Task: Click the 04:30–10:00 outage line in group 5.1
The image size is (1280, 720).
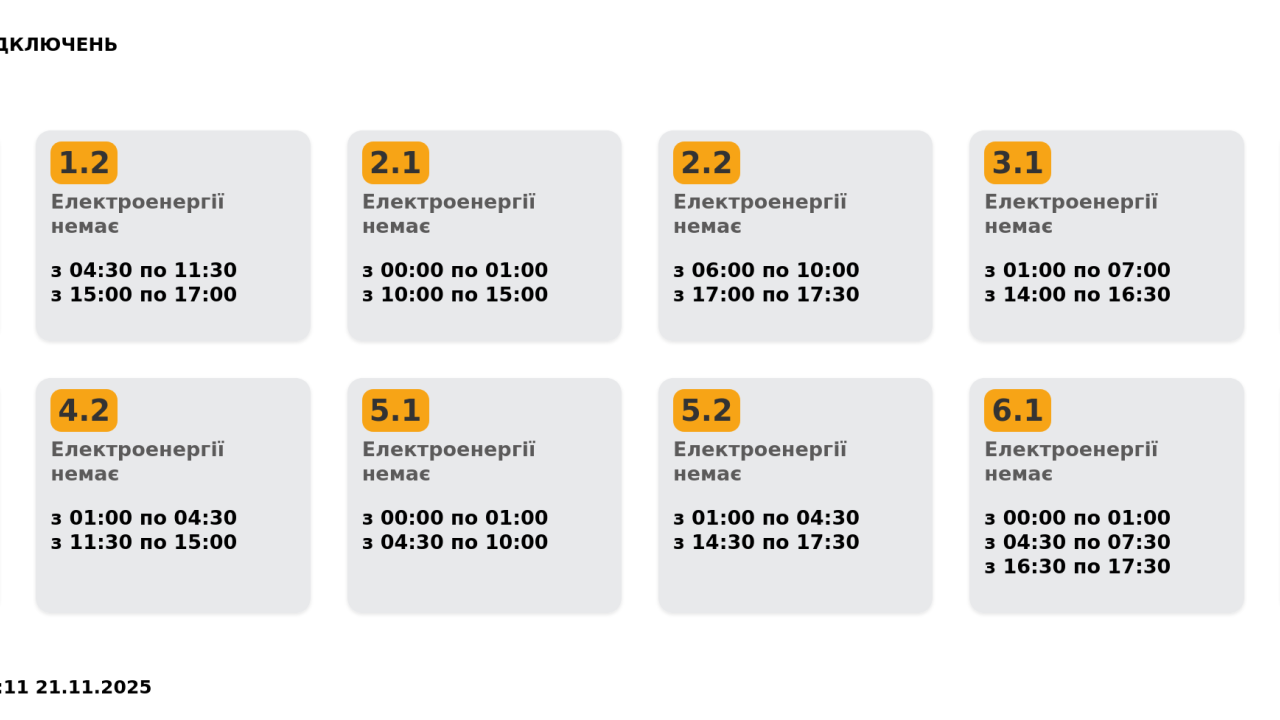Action: click(455, 543)
